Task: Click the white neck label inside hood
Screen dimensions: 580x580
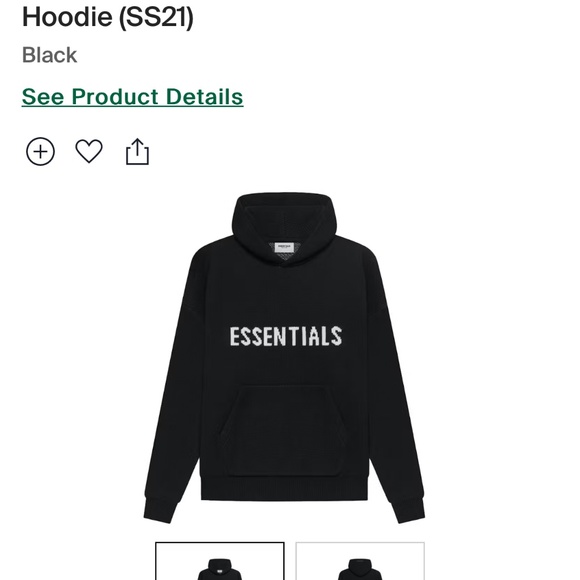Action: tap(284, 248)
